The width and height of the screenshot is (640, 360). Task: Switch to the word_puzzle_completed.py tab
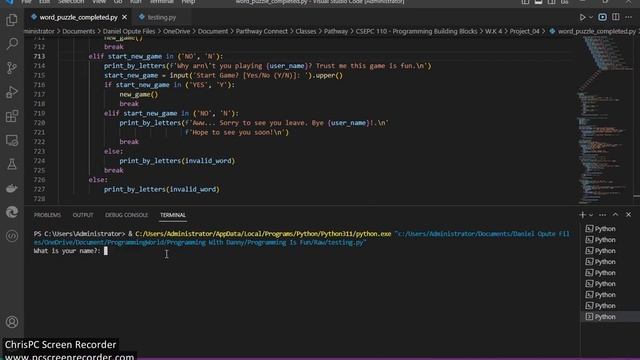click(78, 17)
